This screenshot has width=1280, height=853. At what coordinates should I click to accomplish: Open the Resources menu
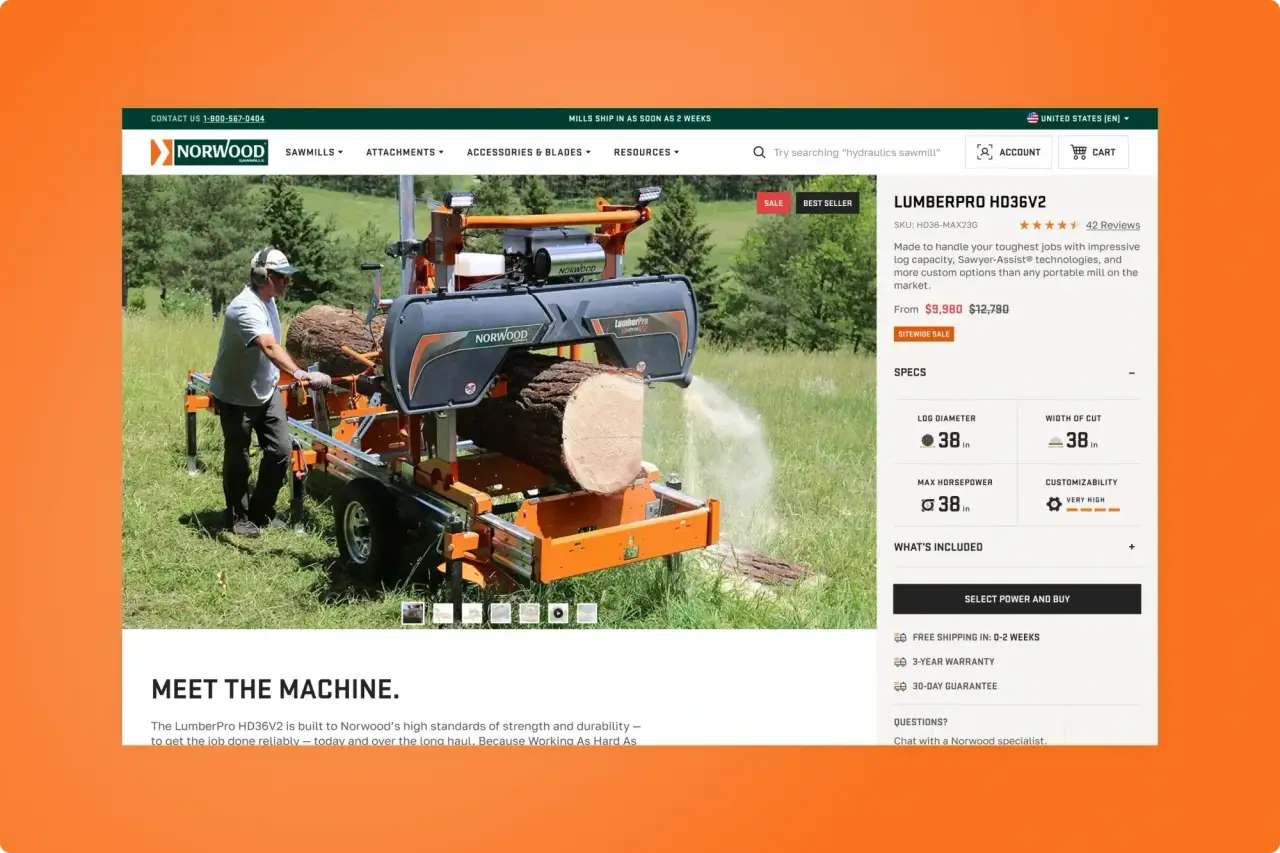[646, 152]
